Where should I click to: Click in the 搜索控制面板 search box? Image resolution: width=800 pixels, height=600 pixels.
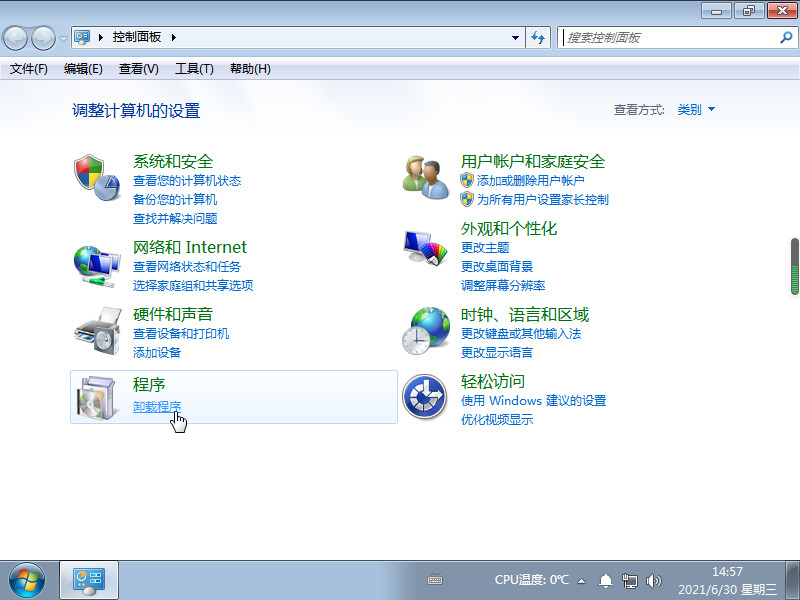coord(668,38)
